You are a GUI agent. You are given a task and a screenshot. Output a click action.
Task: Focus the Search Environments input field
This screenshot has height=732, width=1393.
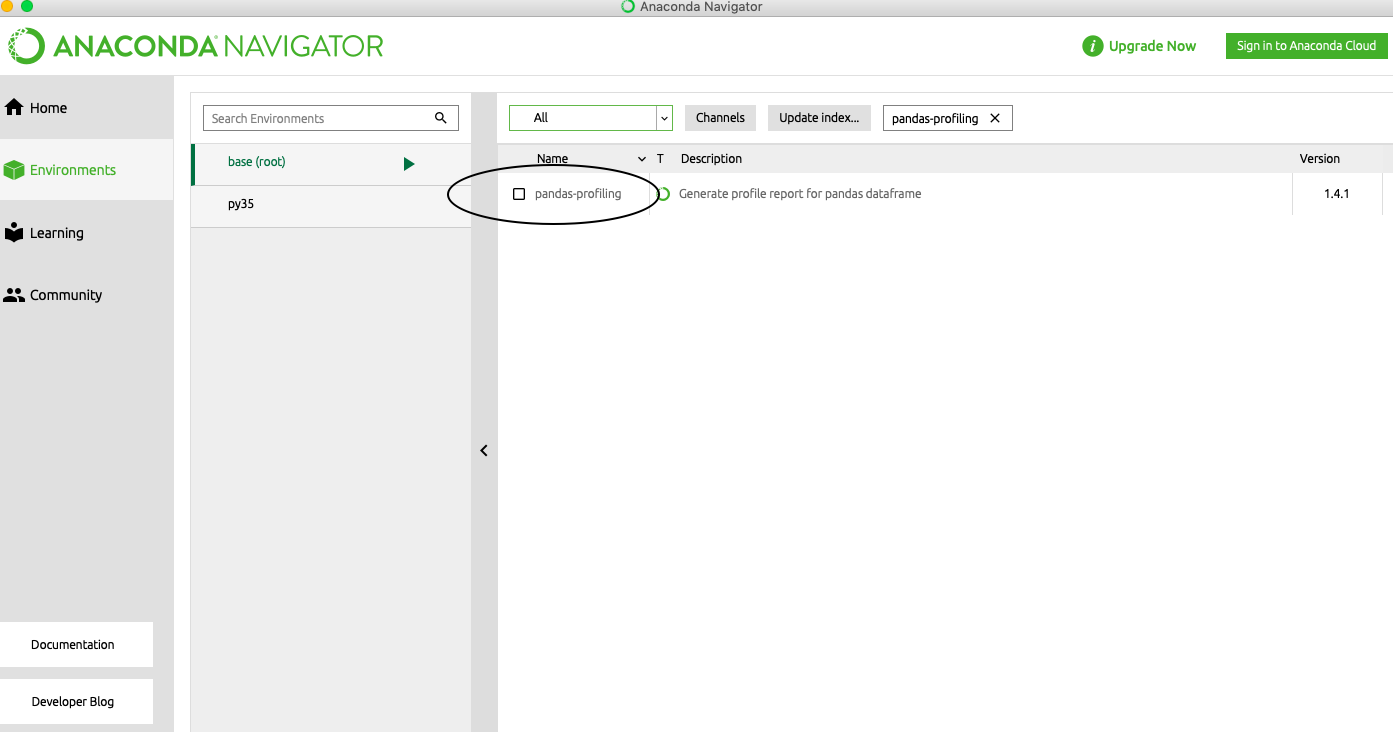(331, 118)
